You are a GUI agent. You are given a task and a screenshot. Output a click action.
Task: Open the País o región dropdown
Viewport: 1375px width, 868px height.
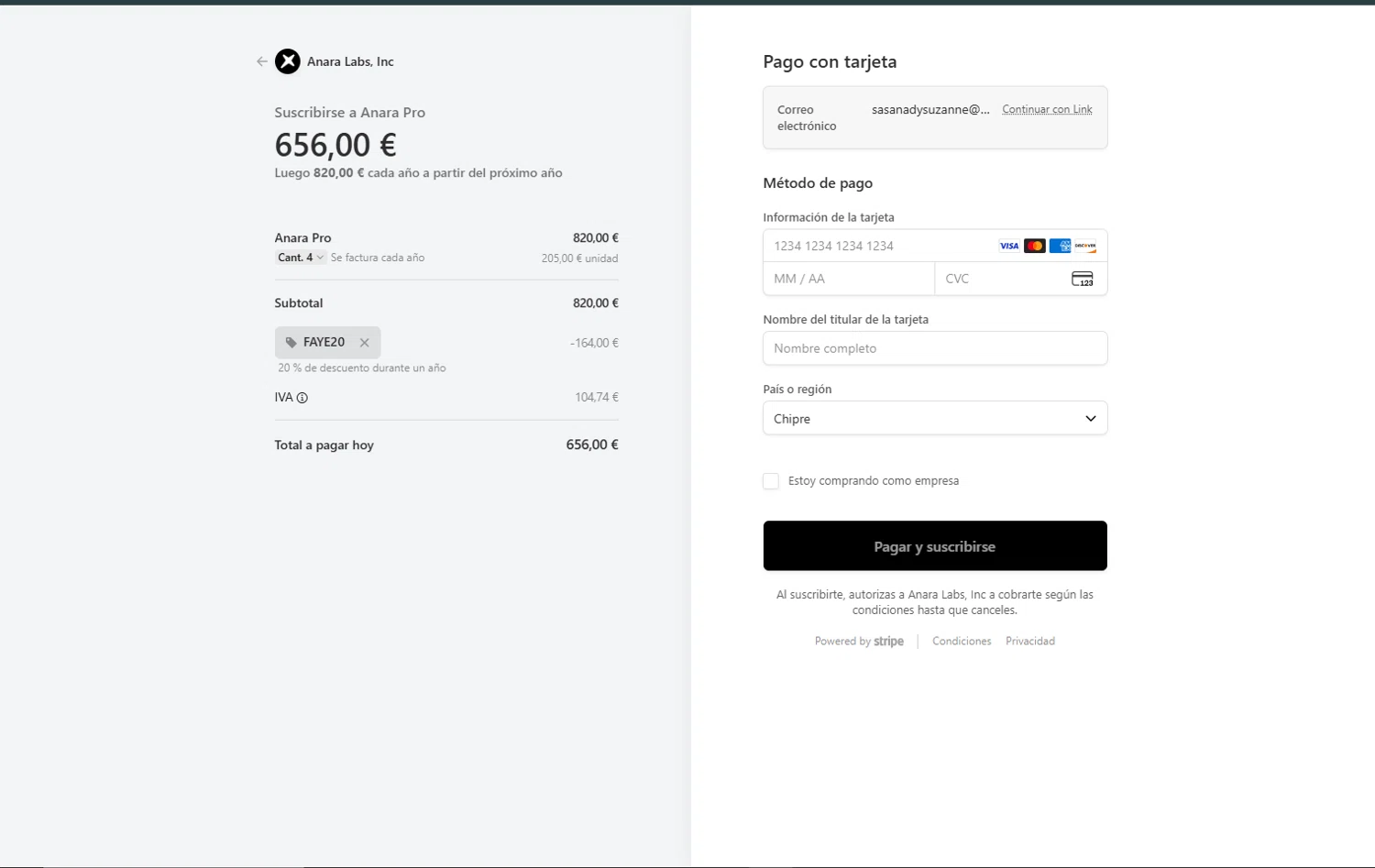click(x=935, y=418)
